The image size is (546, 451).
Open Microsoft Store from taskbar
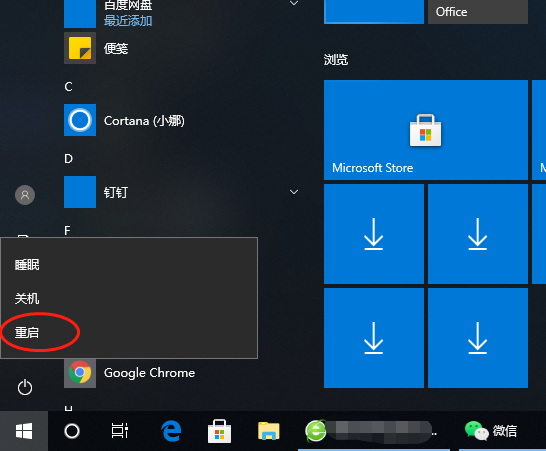pyautogui.click(x=219, y=431)
